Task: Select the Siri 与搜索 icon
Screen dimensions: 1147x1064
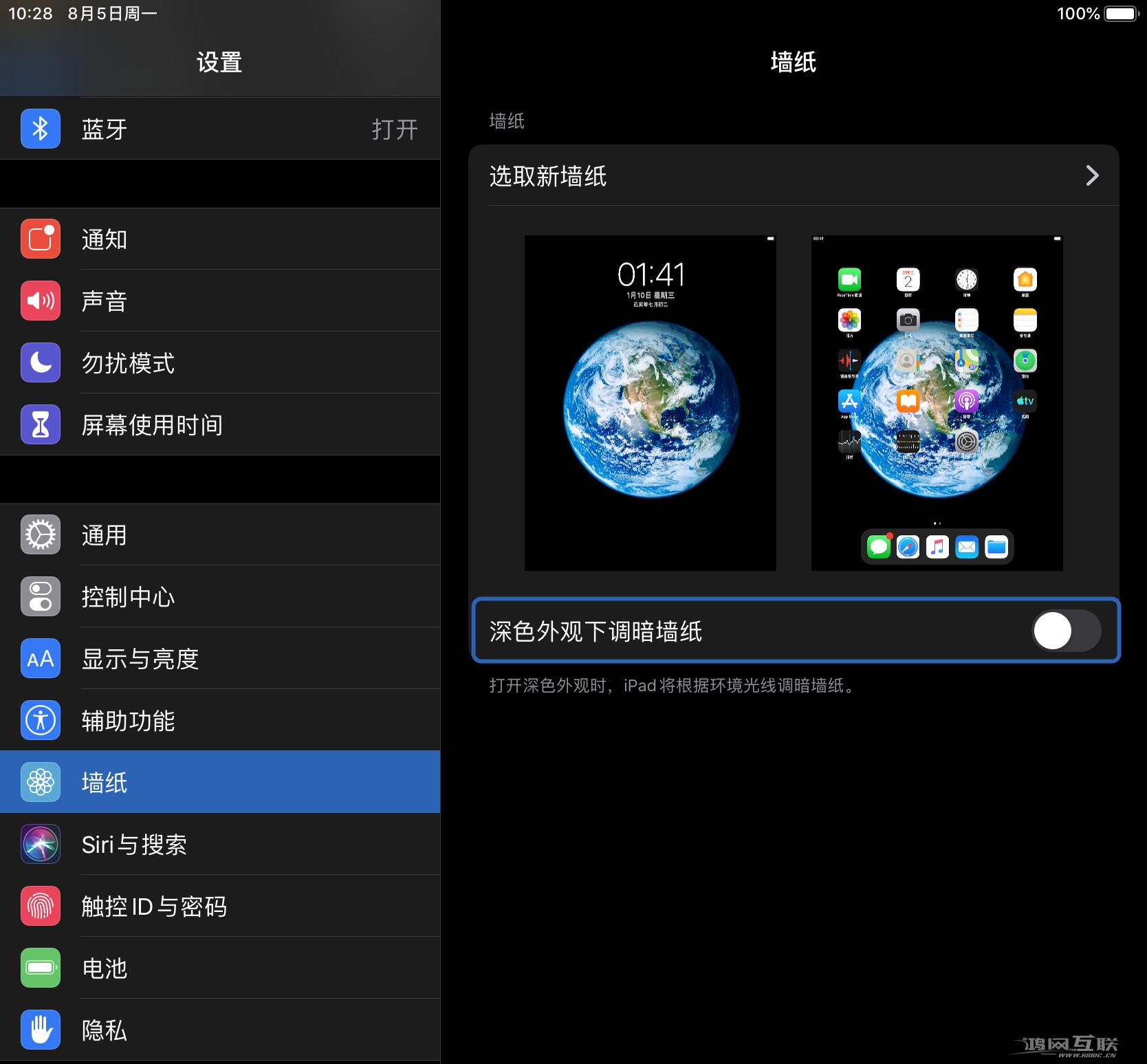Action: (x=40, y=845)
